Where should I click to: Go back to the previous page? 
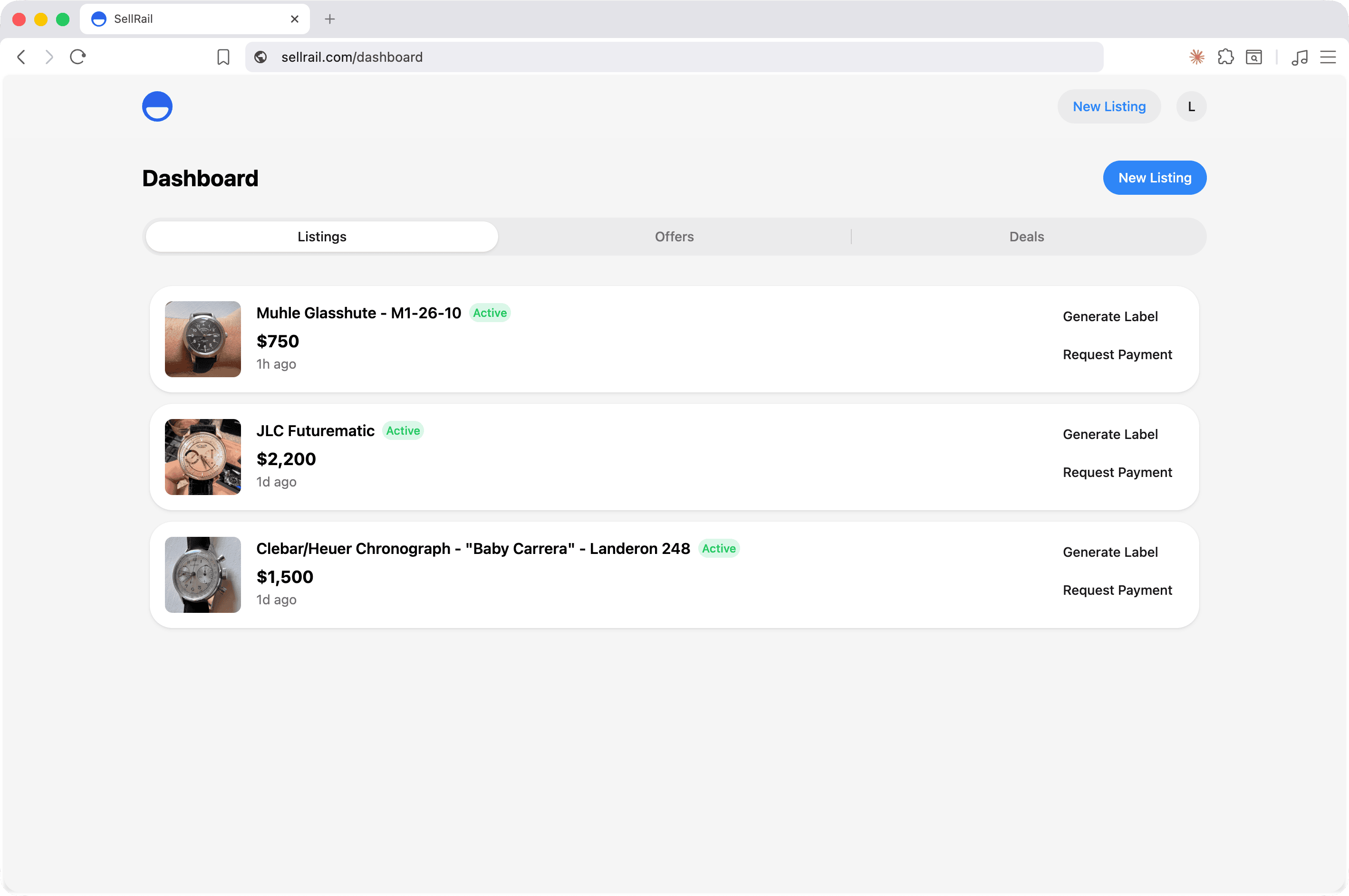tap(22, 57)
